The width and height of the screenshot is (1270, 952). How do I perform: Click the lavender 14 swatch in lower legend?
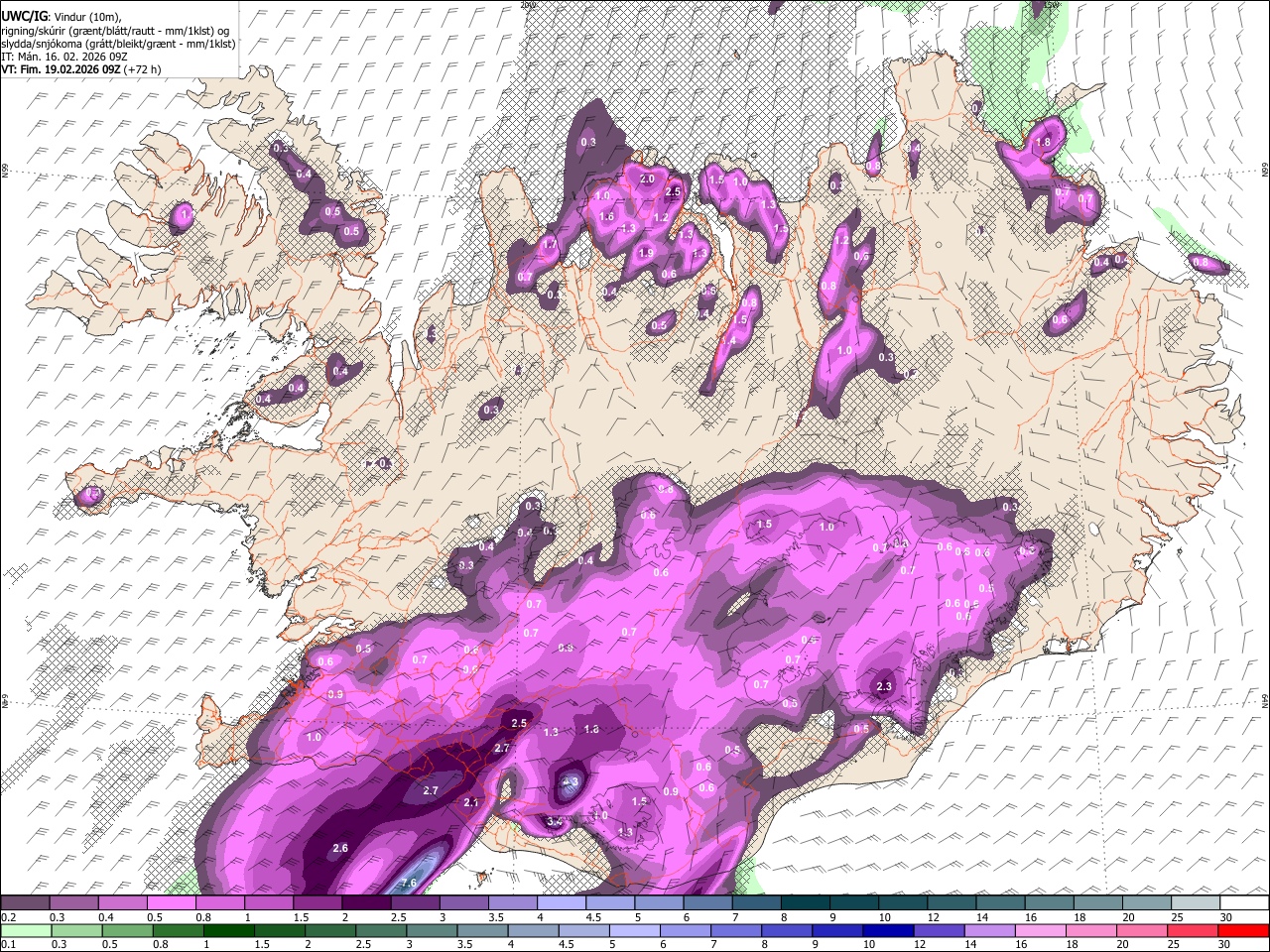(x=990, y=930)
